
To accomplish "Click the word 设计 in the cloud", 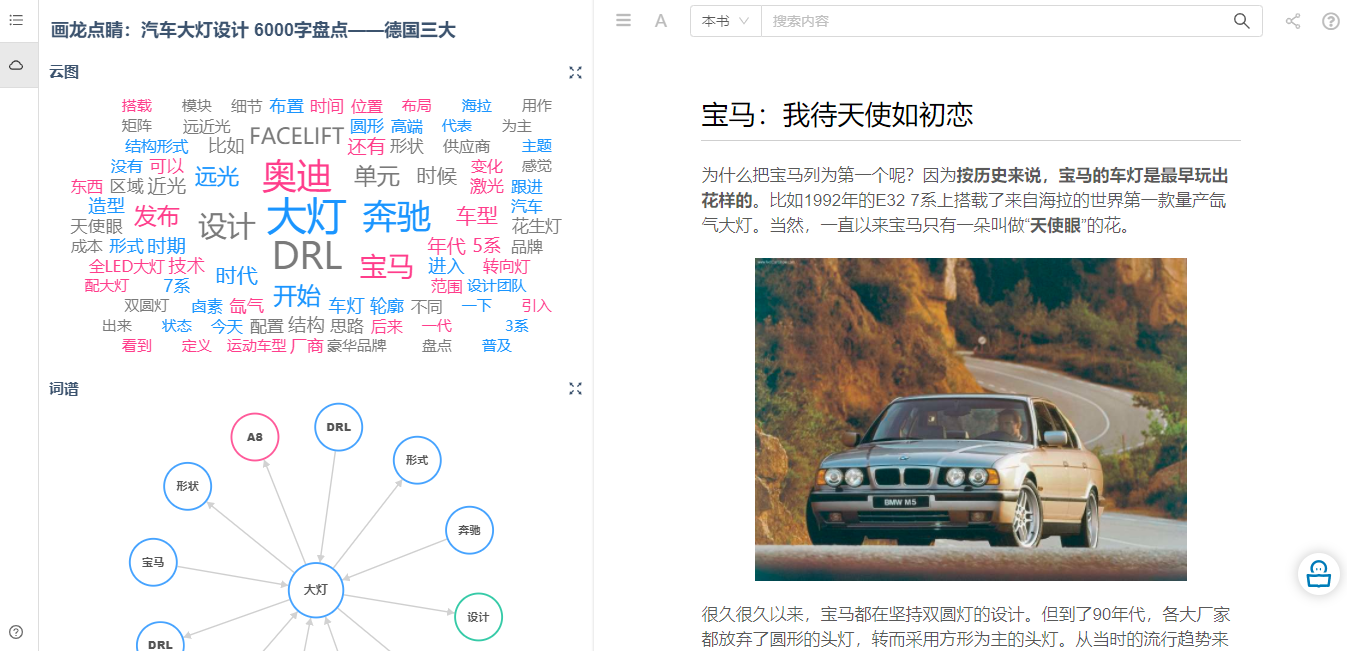I will pyautogui.click(x=226, y=226).
